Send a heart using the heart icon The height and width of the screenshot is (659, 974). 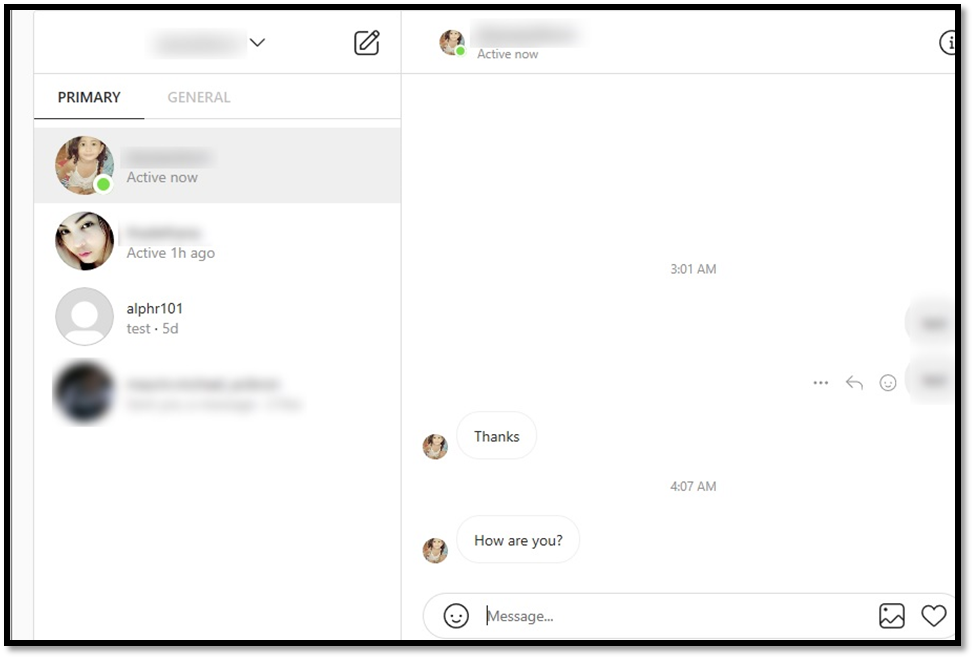(933, 616)
